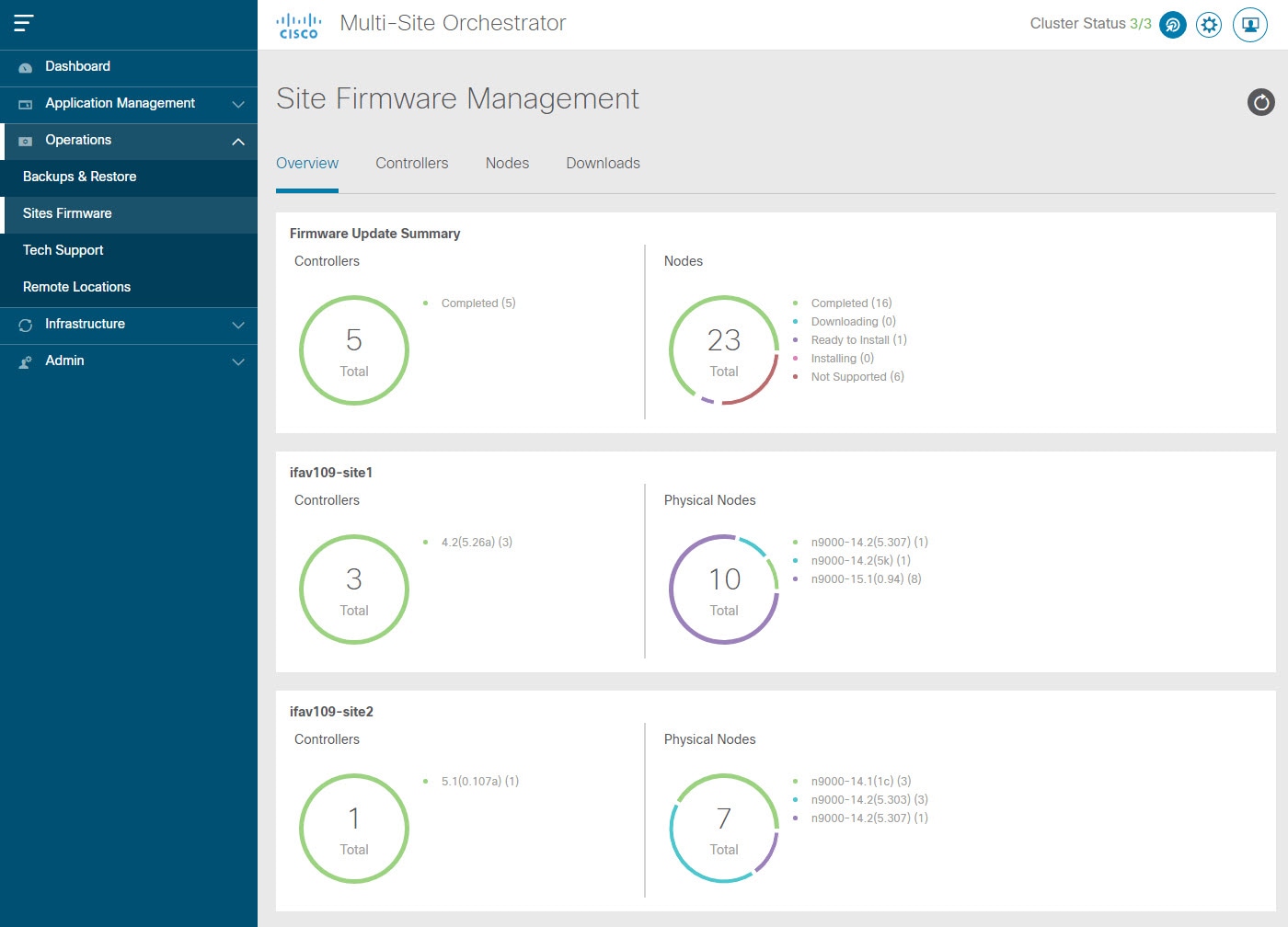
Task: Click the Admin user-gear icon
Action: (x=26, y=361)
